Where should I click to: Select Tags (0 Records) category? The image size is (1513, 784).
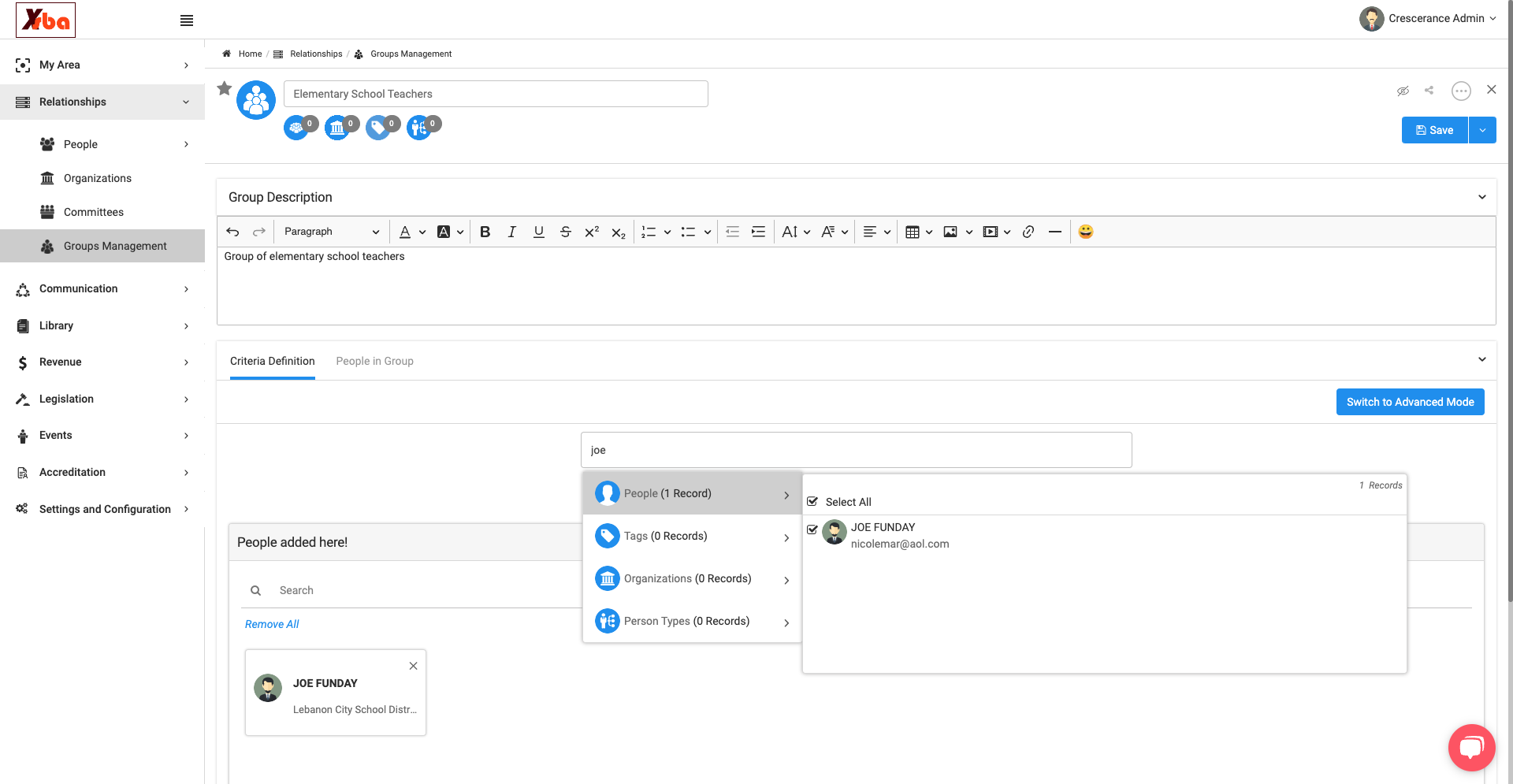click(692, 536)
